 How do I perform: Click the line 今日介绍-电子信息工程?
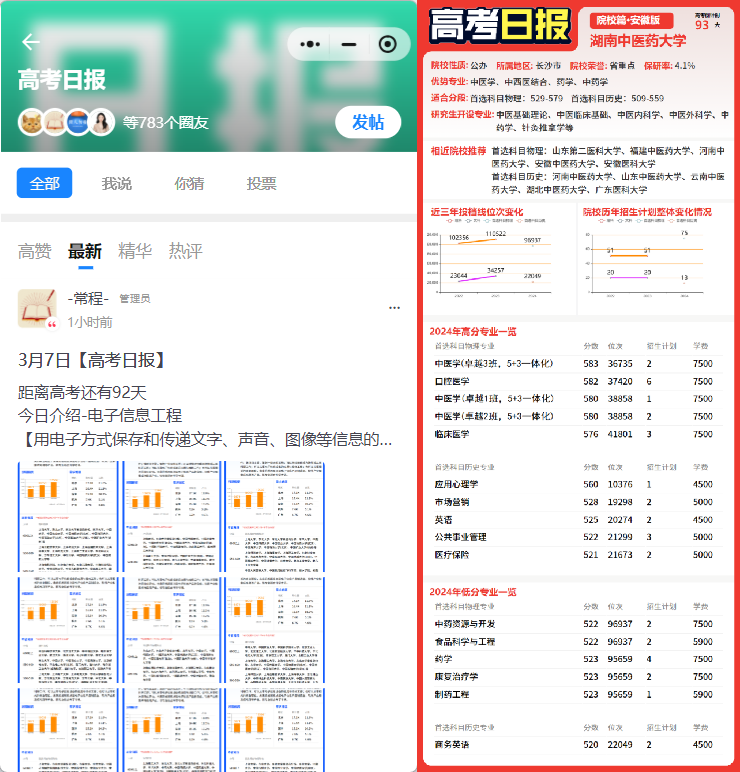coord(100,416)
